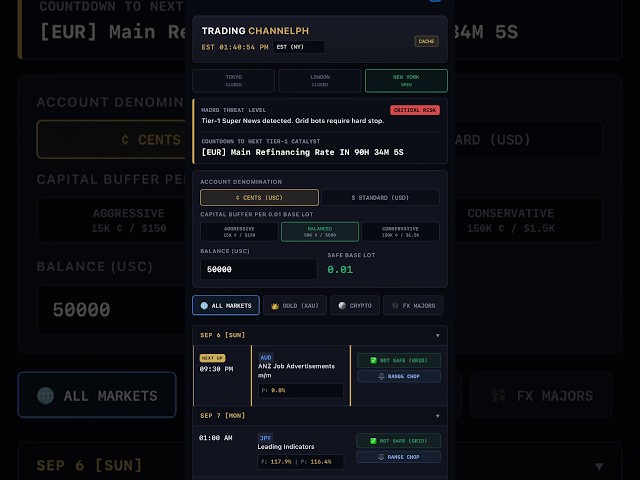This screenshot has height=480, width=640.
Task: Click the Balance (USC) input field
Action: 259,269
